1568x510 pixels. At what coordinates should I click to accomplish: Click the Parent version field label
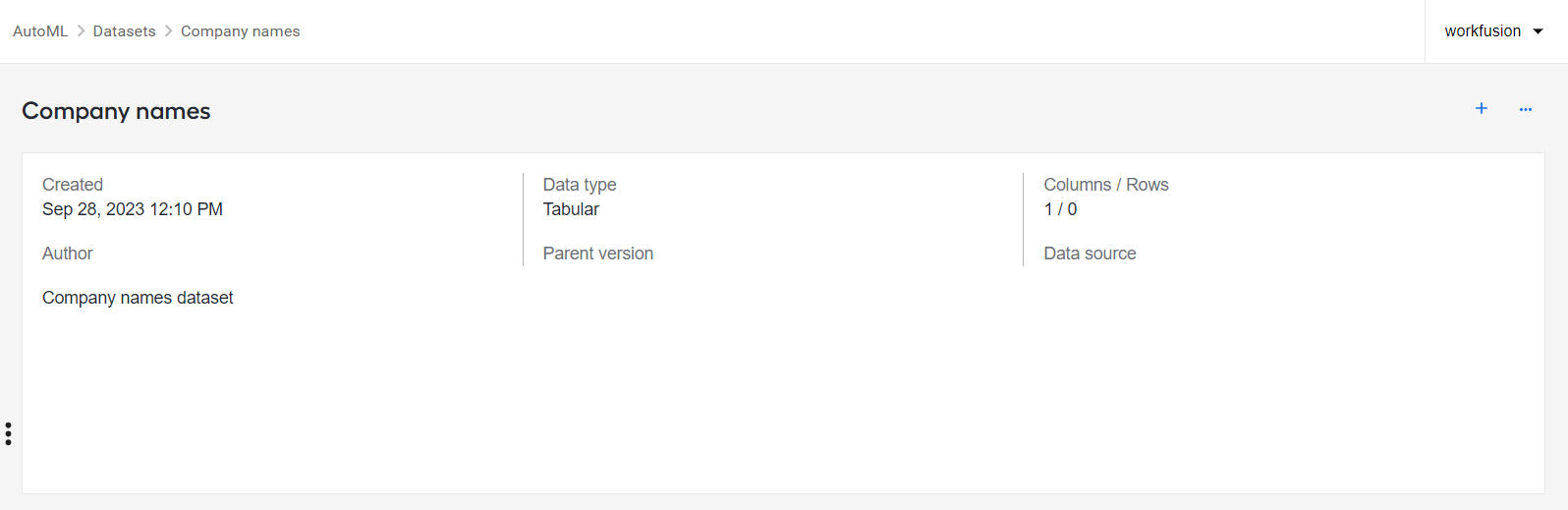(x=597, y=254)
